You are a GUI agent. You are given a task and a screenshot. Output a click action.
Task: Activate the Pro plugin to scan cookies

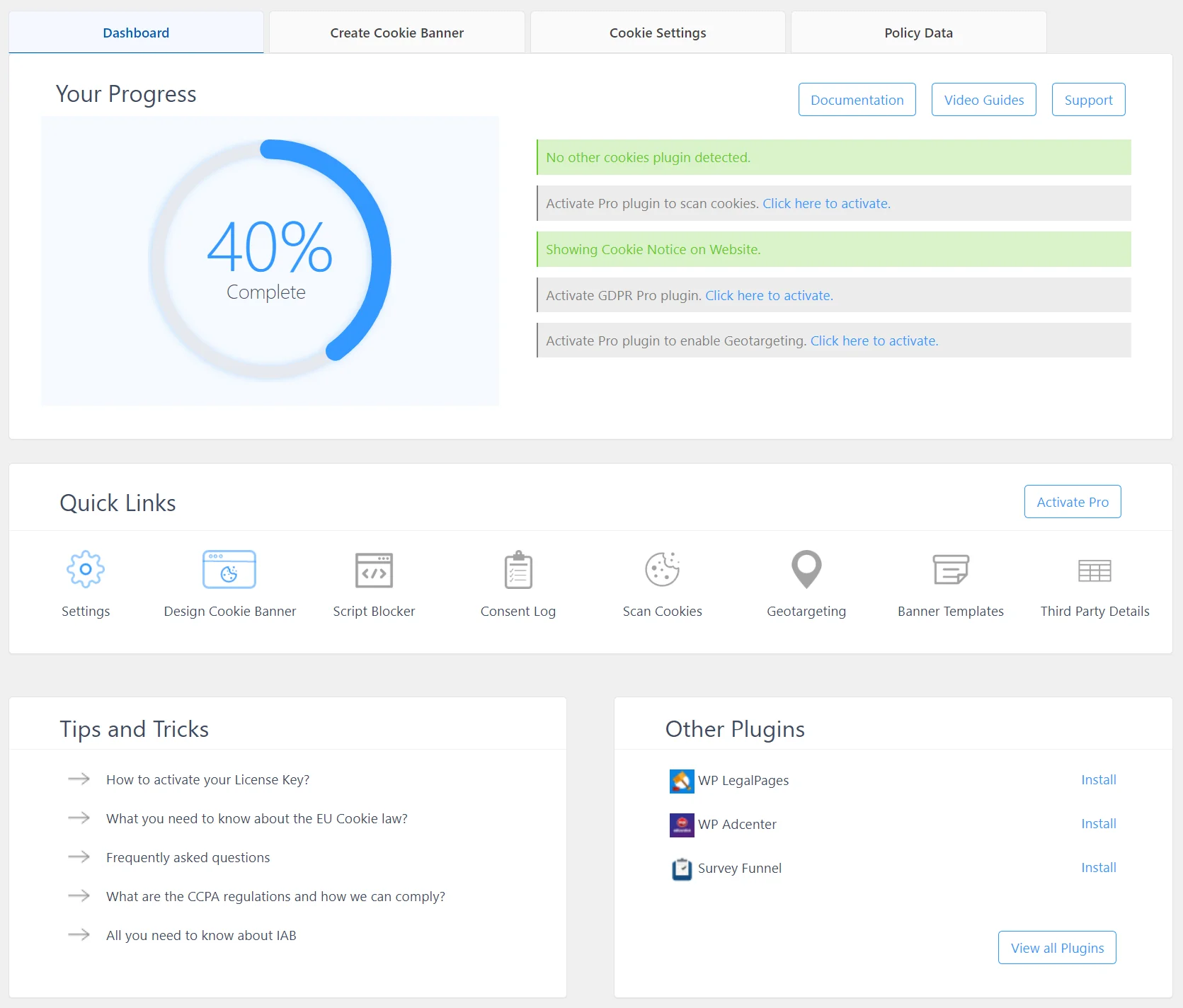coord(825,203)
